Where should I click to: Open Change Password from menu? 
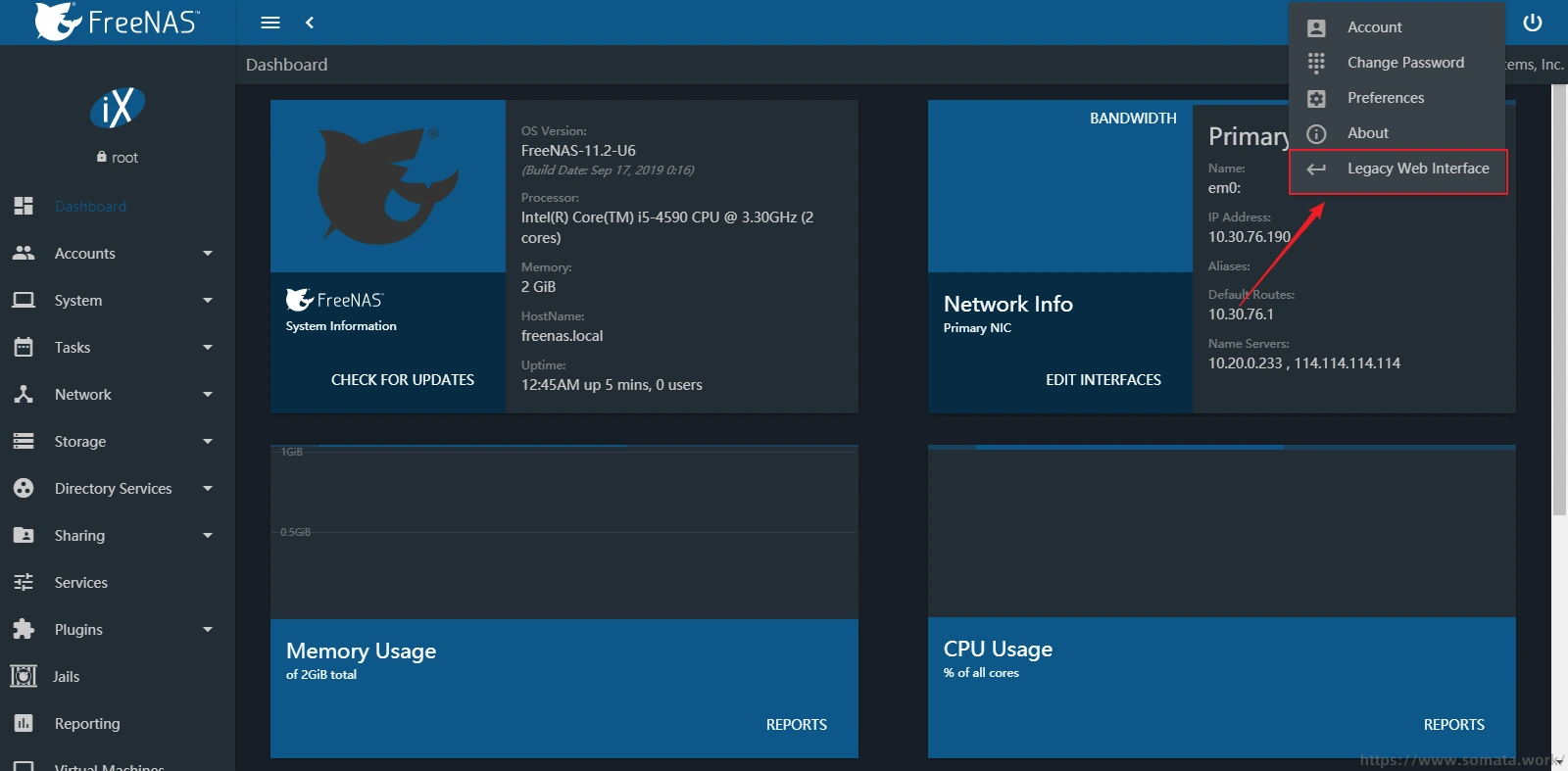[1404, 63]
